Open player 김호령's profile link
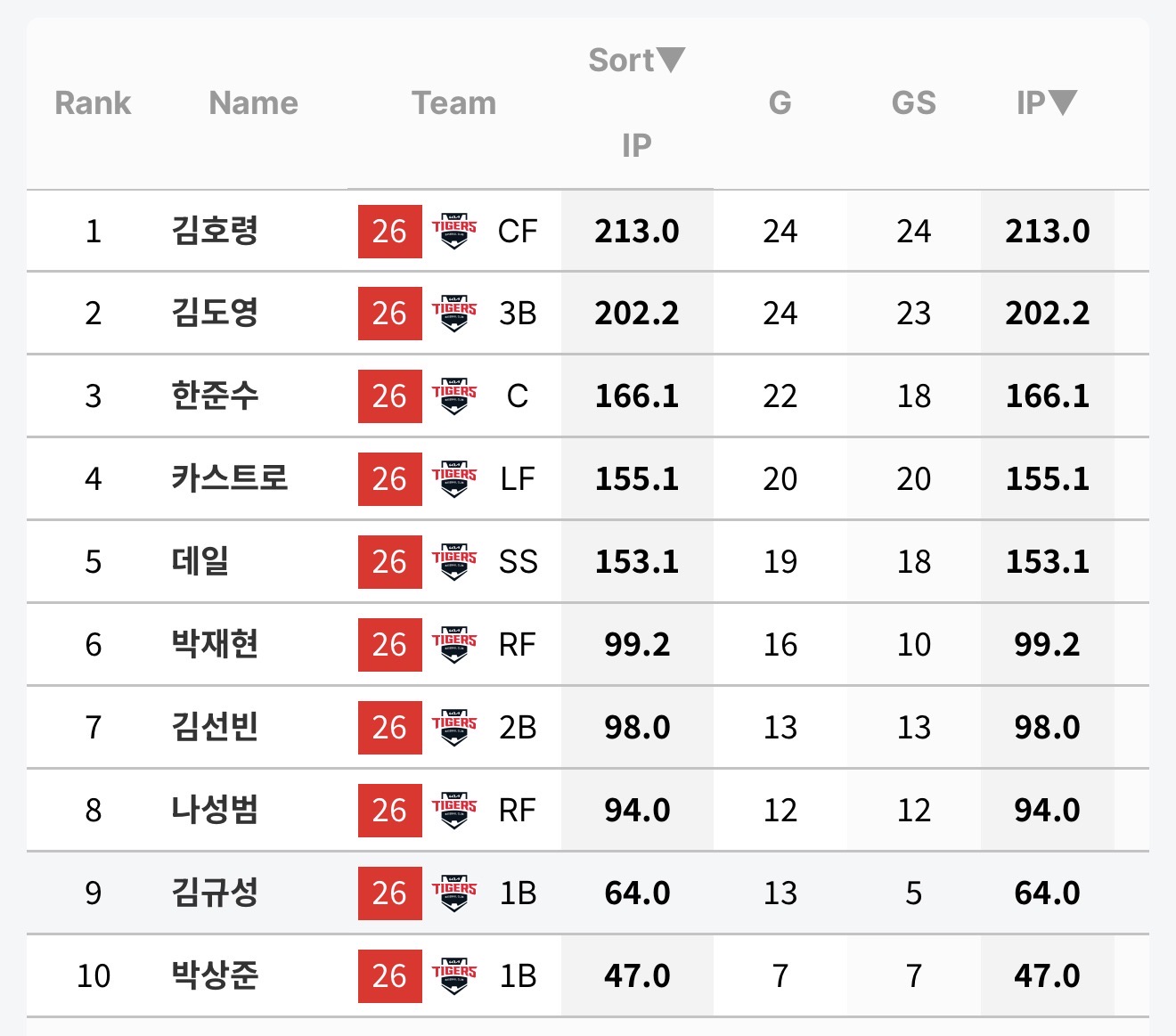This screenshot has height=1036, width=1176. 215,231
